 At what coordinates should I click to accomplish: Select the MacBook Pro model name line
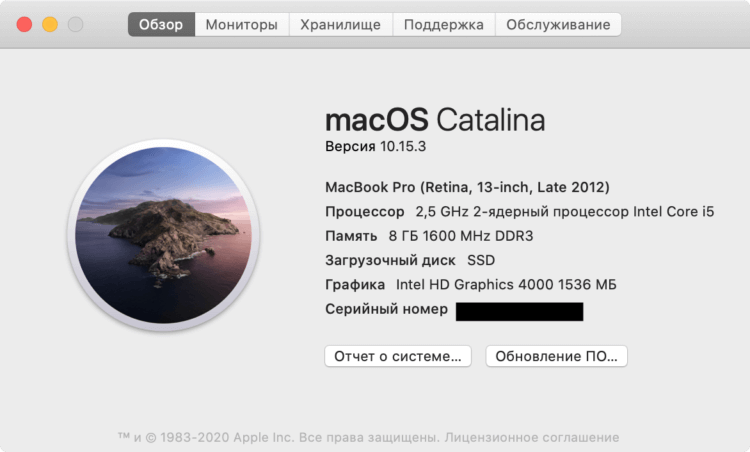point(467,187)
